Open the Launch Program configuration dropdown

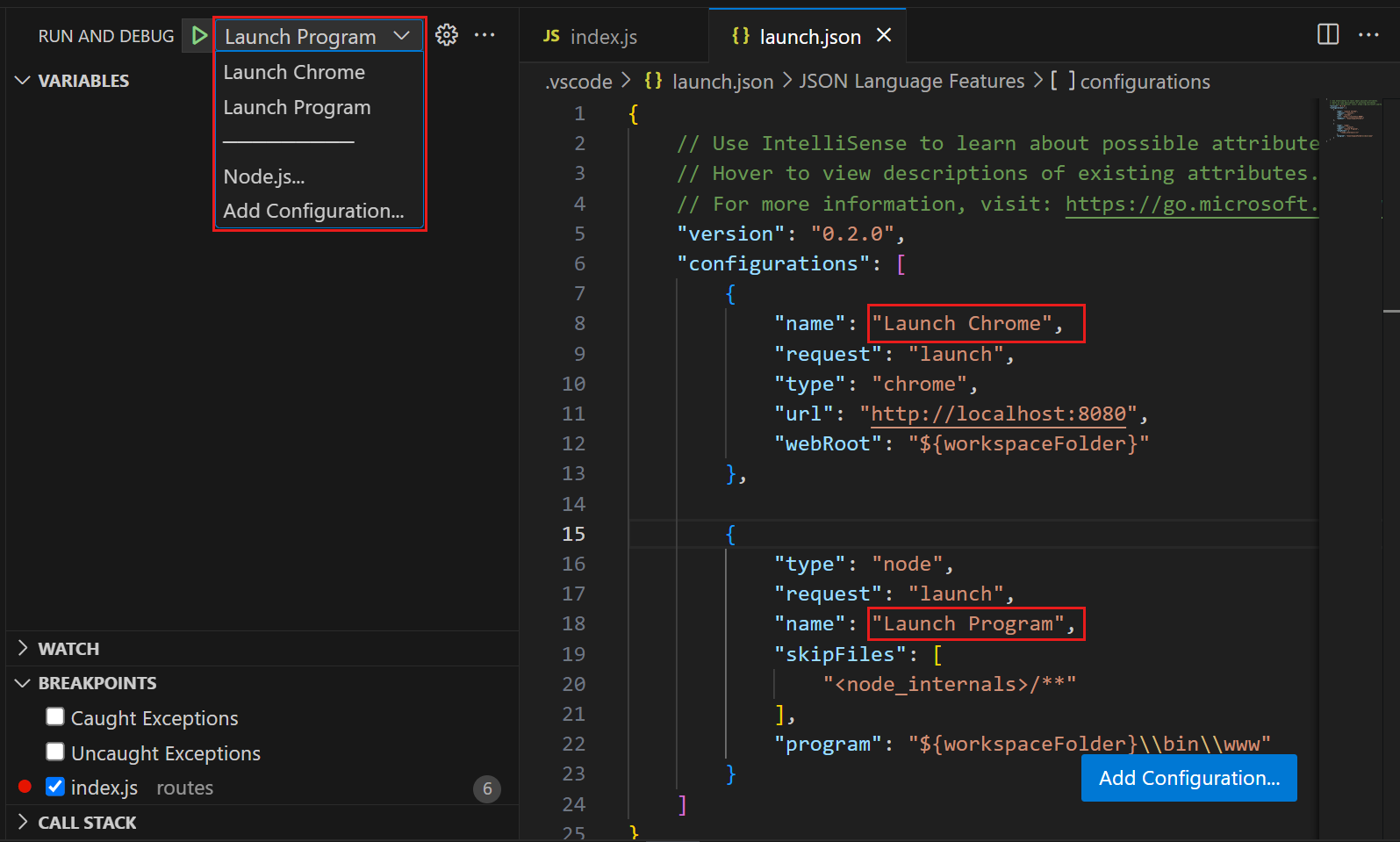318,36
